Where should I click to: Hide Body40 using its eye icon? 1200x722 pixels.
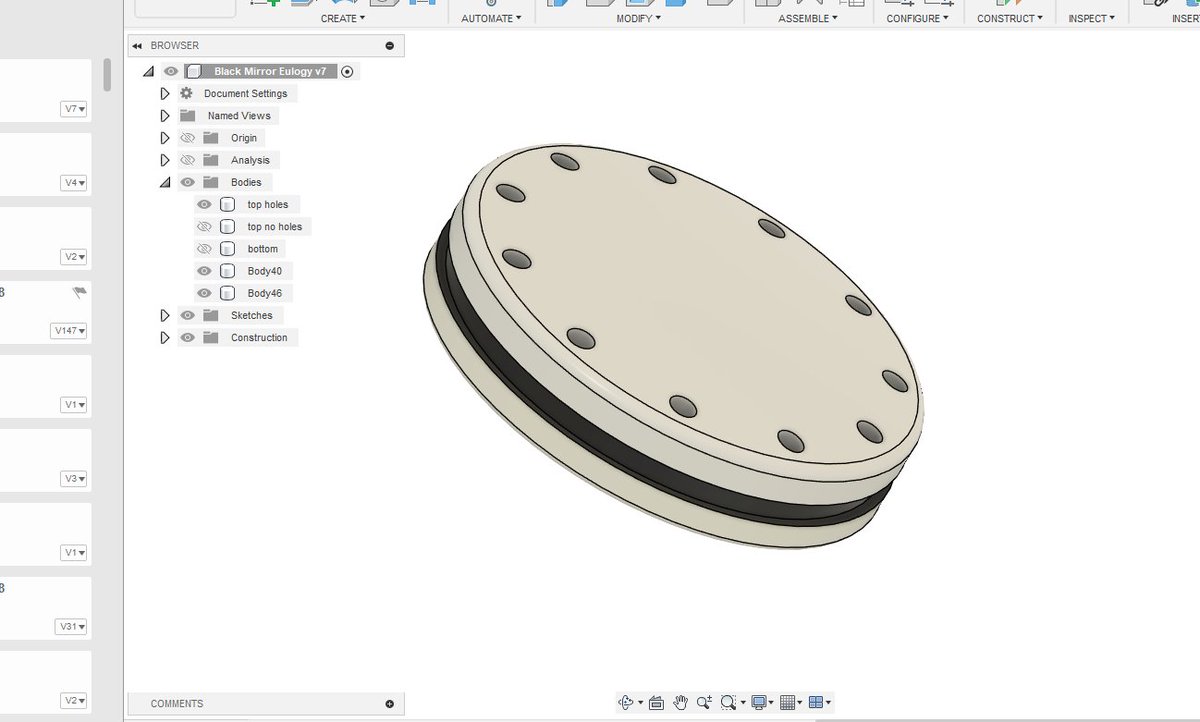204,271
